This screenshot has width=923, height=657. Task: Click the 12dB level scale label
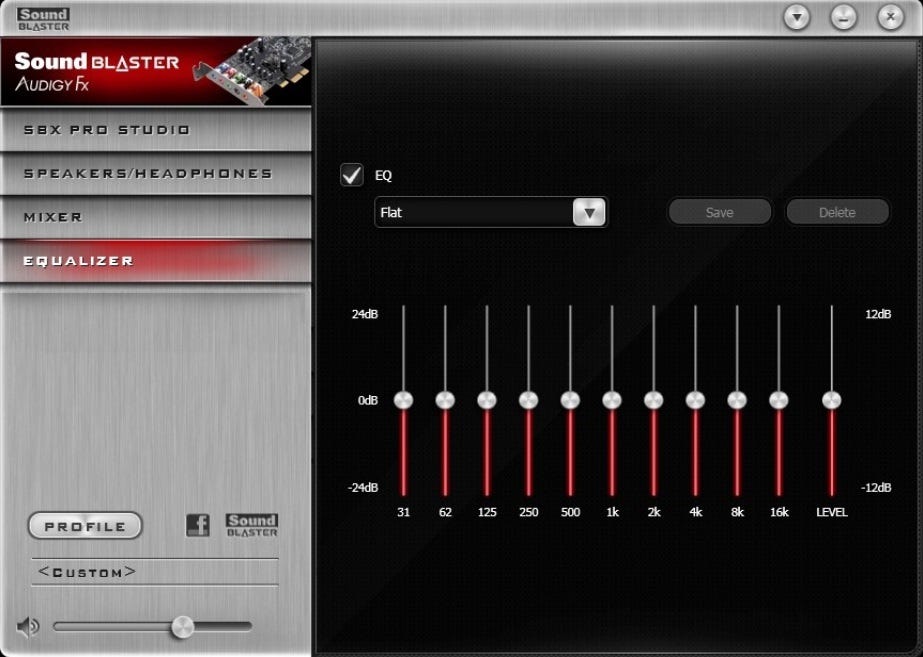878,314
